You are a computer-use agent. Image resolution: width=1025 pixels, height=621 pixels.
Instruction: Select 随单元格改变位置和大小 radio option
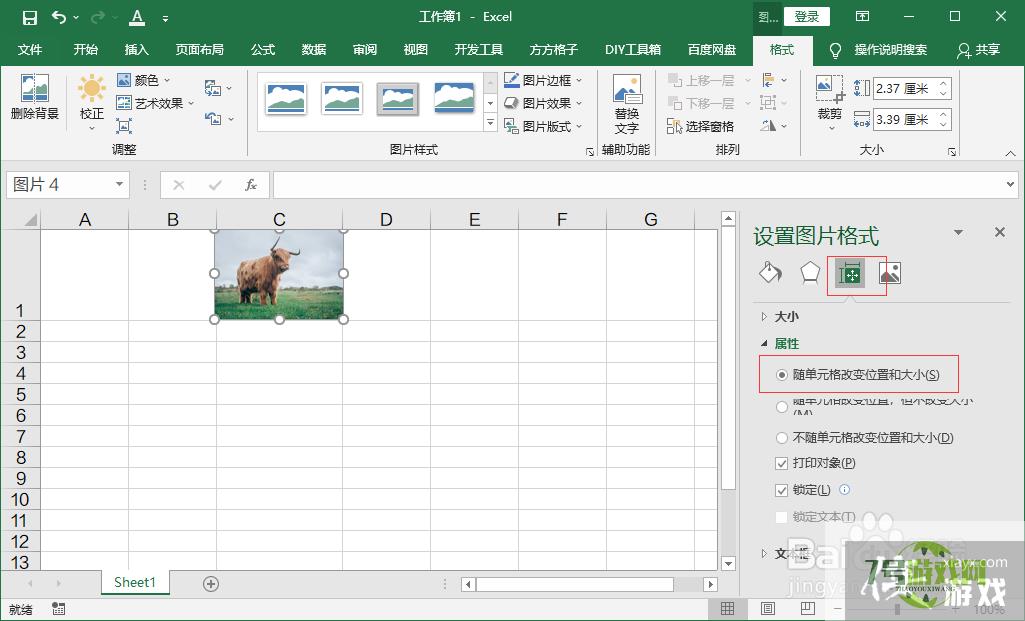click(782, 375)
